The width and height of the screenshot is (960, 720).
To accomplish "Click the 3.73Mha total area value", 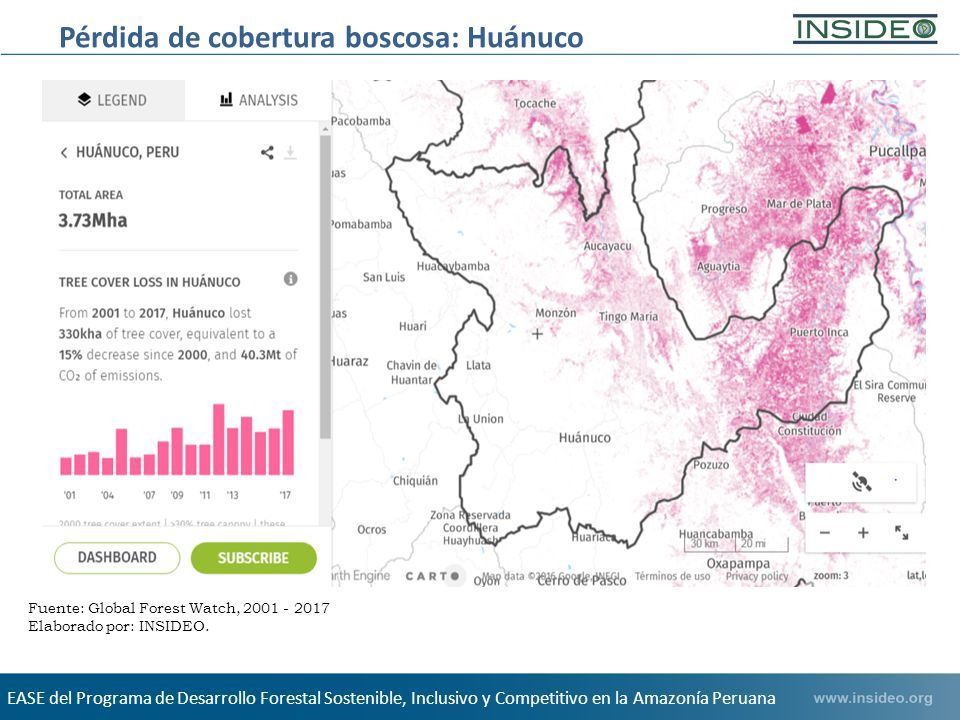I will click(93, 220).
